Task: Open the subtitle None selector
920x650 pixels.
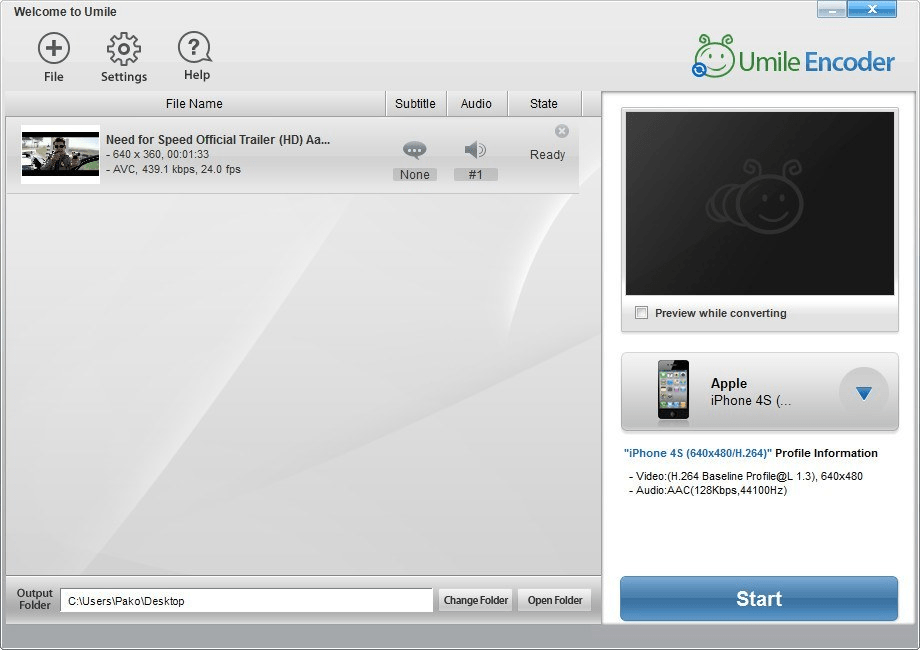Action: tap(414, 174)
